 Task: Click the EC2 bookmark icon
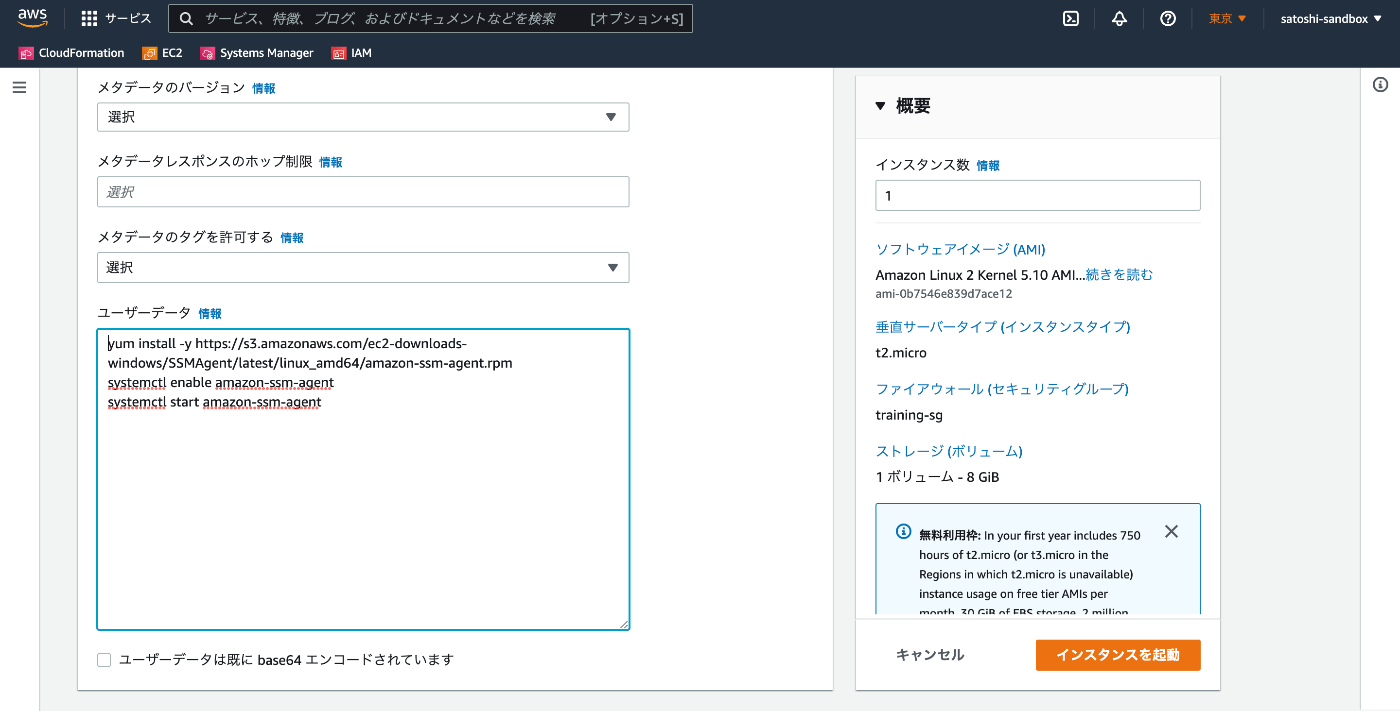(x=150, y=53)
